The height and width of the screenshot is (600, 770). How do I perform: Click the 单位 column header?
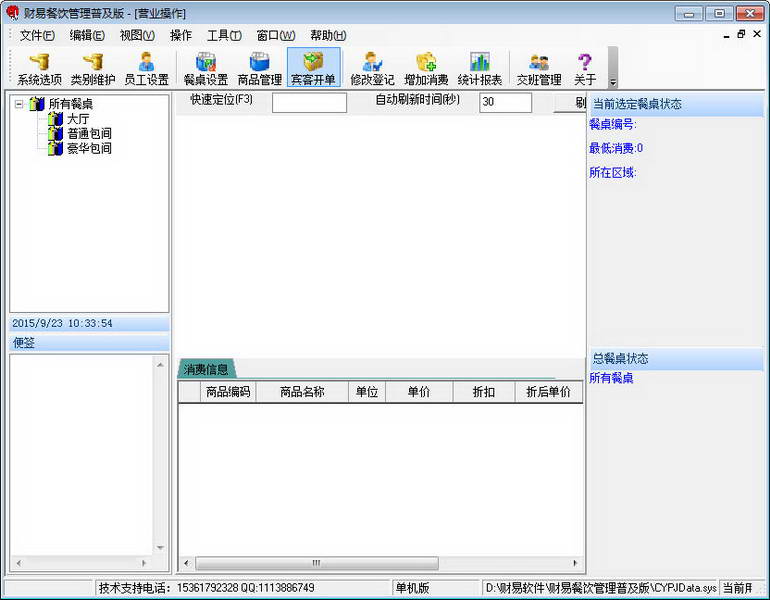click(x=367, y=392)
